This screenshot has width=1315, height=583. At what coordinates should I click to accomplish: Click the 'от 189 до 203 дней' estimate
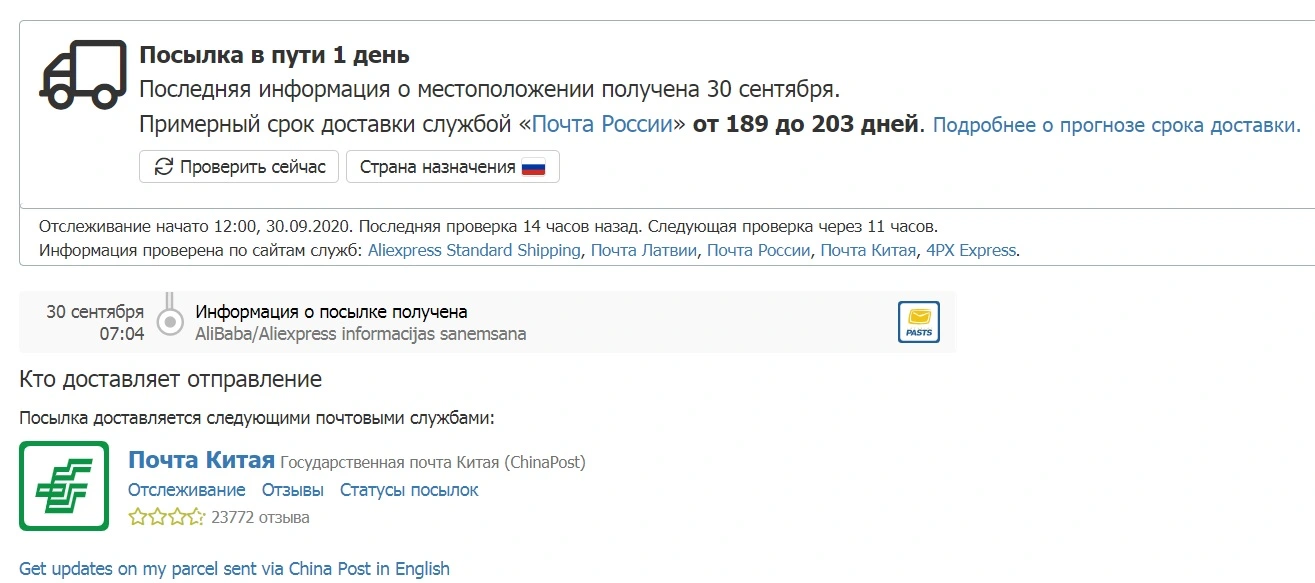pos(806,125)
